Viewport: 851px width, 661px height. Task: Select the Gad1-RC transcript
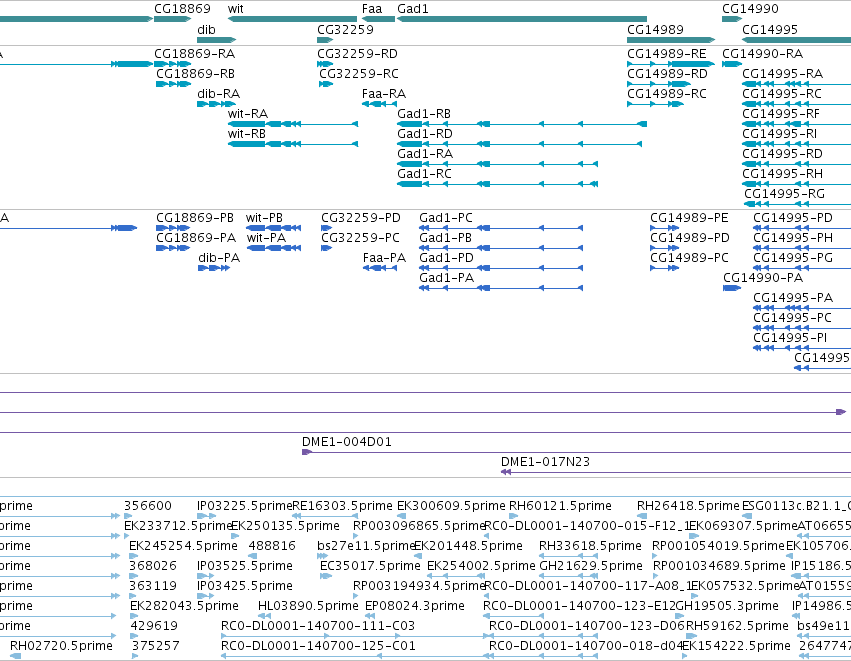pyautogui.click(x=498, y=185)
